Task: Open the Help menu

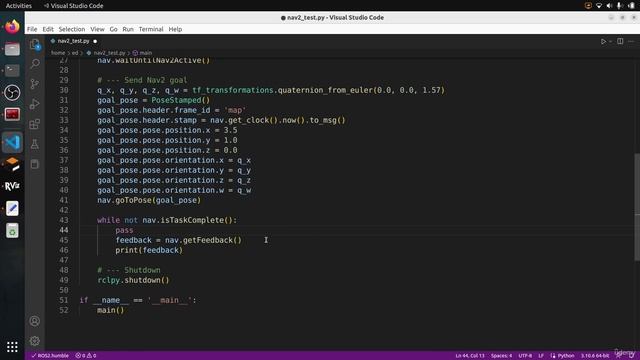Action: 175,29
